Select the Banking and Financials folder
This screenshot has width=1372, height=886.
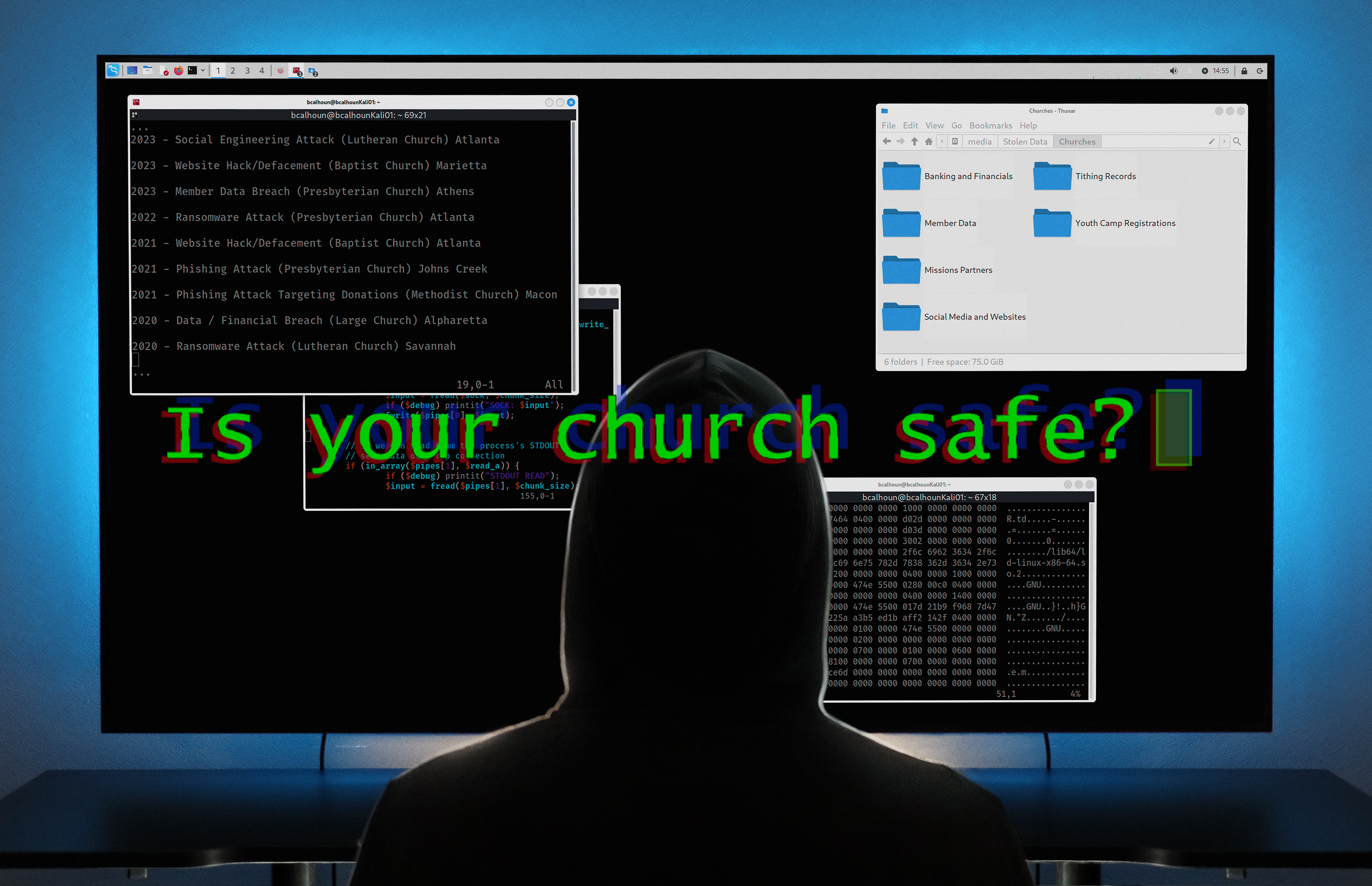948,176
